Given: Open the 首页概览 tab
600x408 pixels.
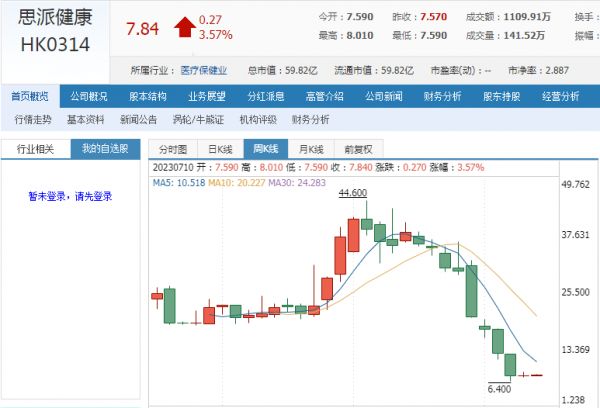Looking at the screenshot, I should (30, 97).
